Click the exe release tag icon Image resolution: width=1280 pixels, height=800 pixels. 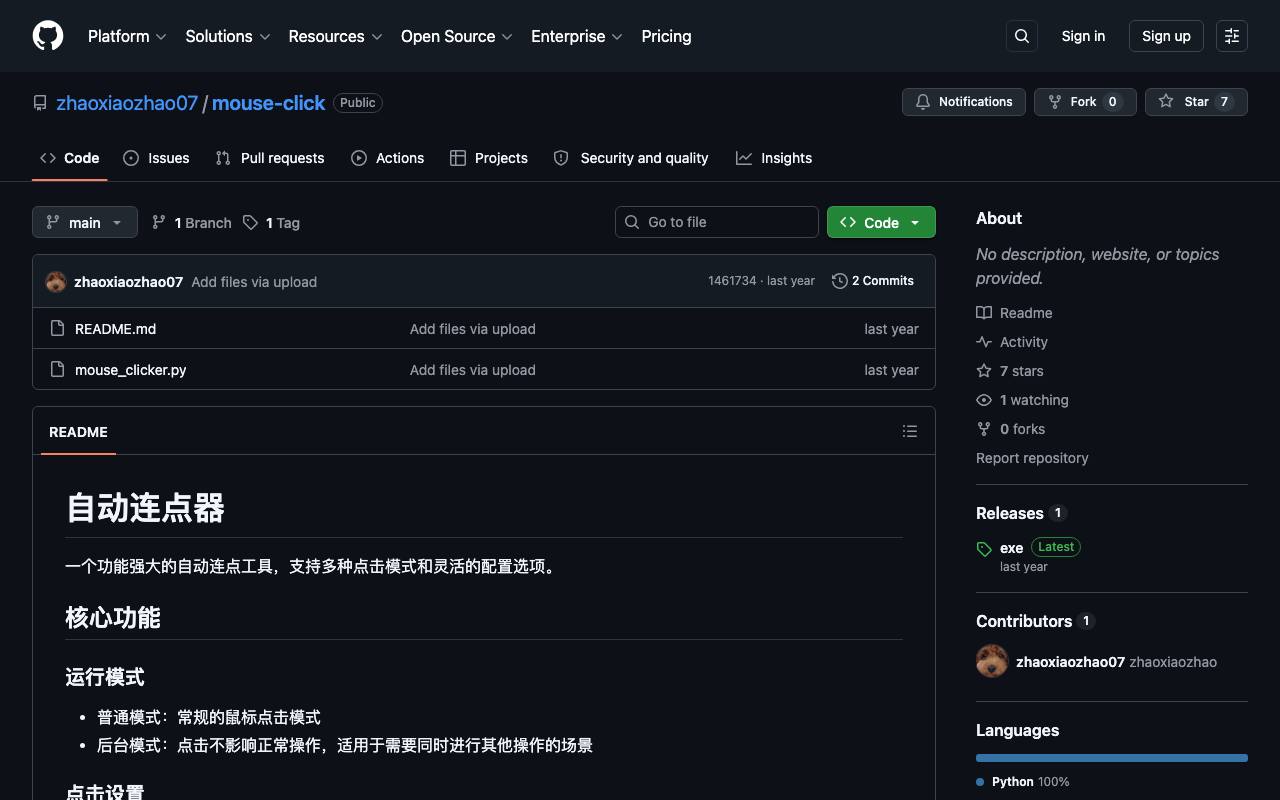click(x=984, y=549)
